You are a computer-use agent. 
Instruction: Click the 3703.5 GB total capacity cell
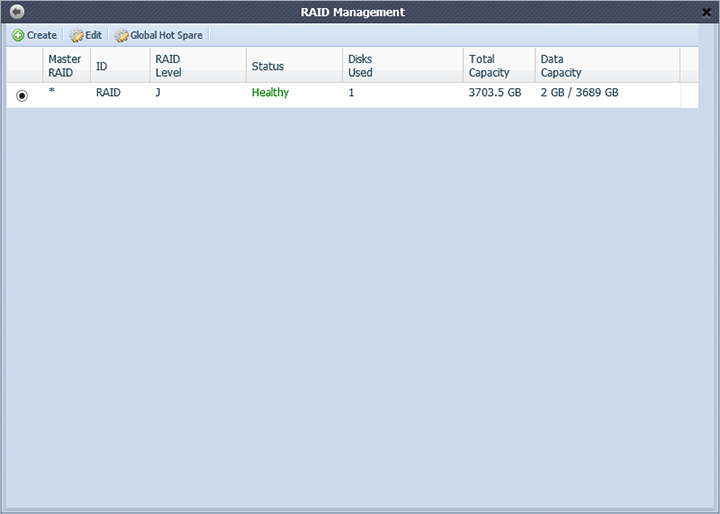(496, 93)
